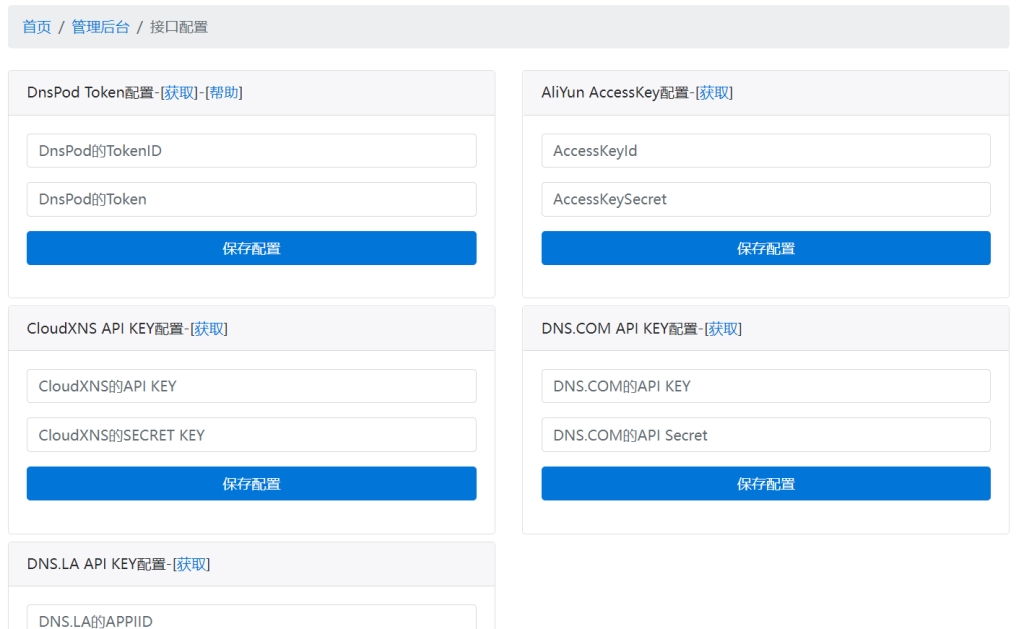Screen dimensions: 1024x629
Task: Focus the DnsPod的Token input field
Action: coord(251,199)
